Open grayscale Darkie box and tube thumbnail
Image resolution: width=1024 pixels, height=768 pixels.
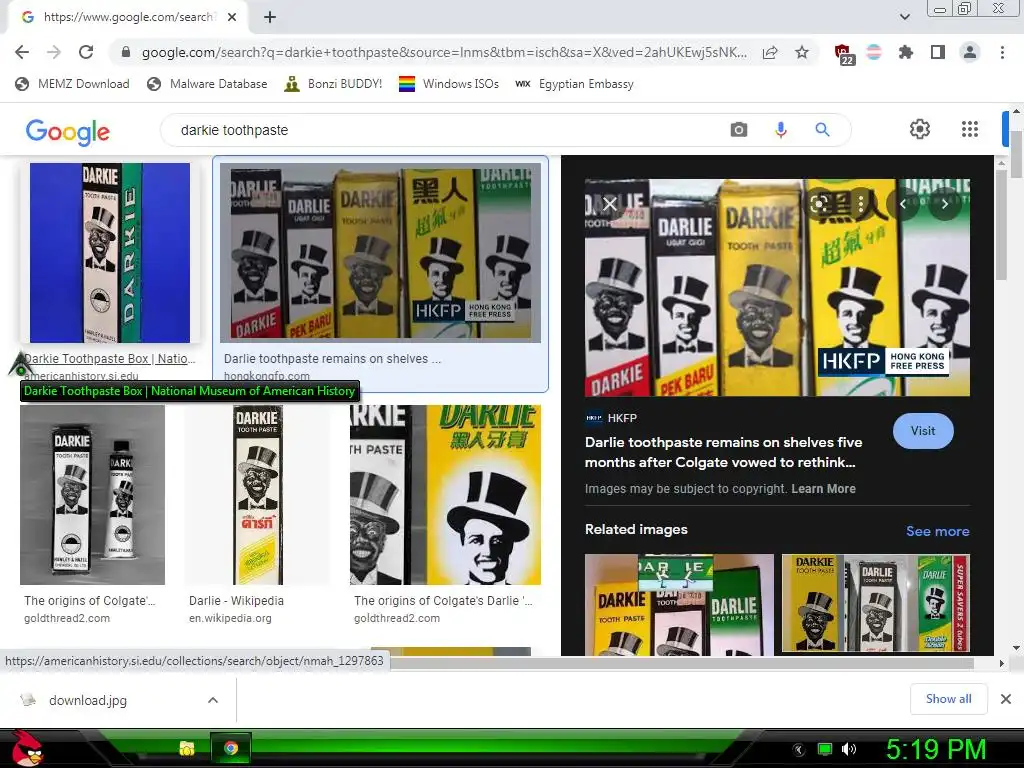(x=92, y=494)
